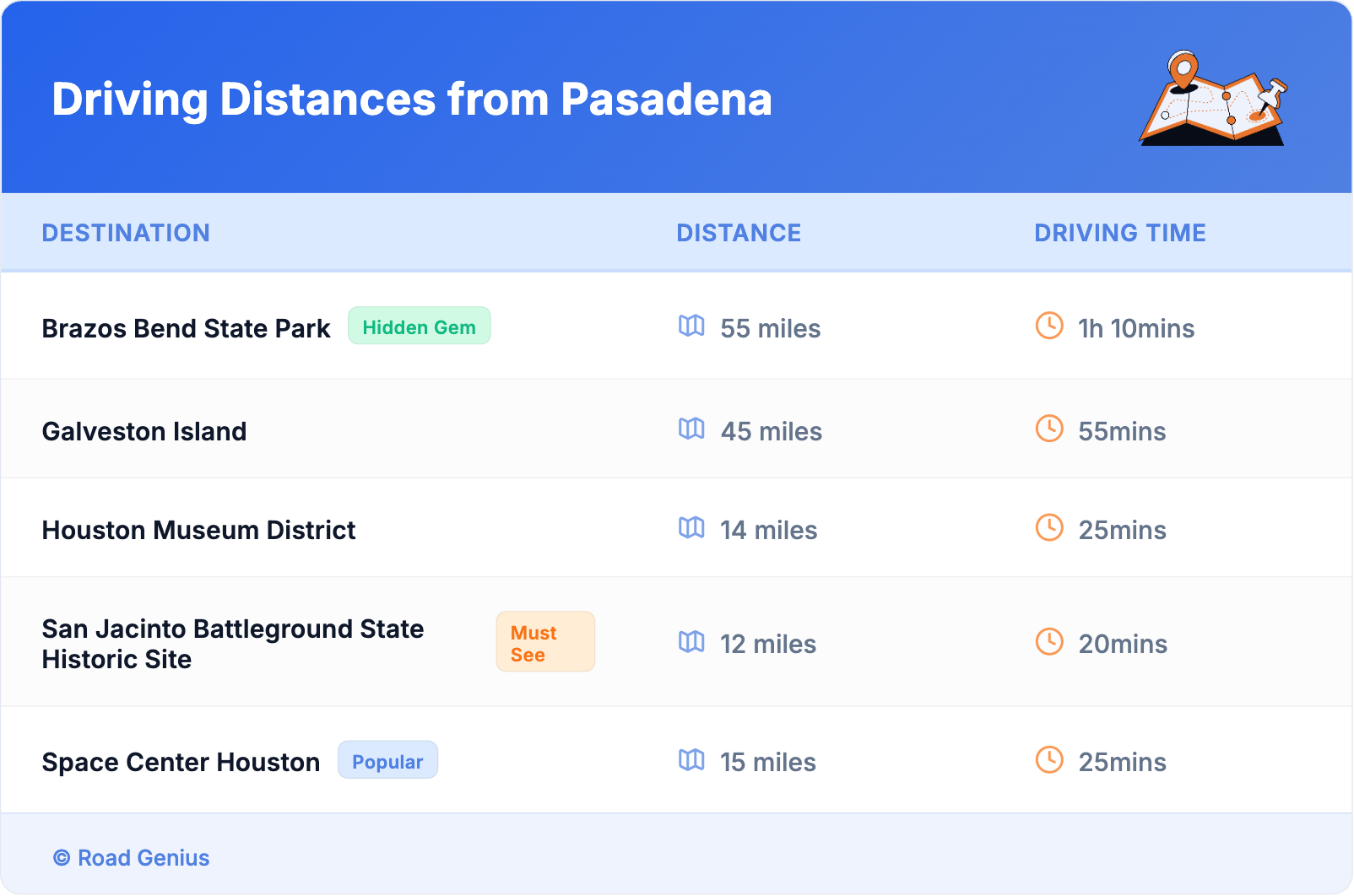The image size is (1354, 896).
Task: Select the Houston Museum District destination
Action: pos(198,530)
